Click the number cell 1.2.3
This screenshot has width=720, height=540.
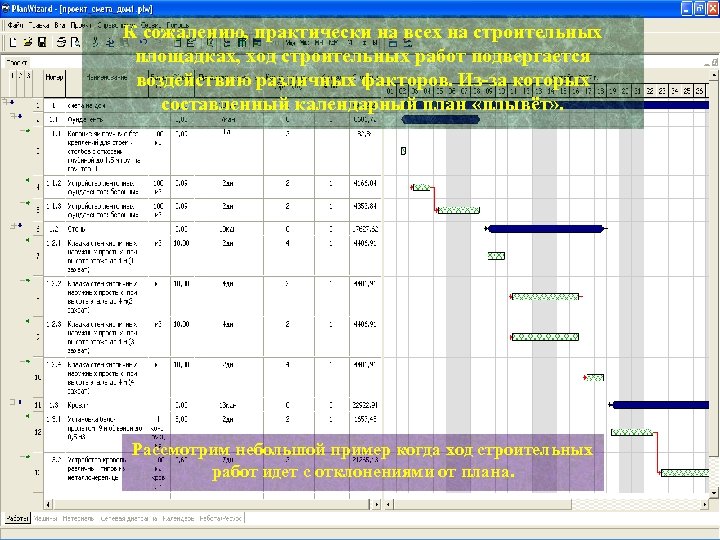pos(54,337)
